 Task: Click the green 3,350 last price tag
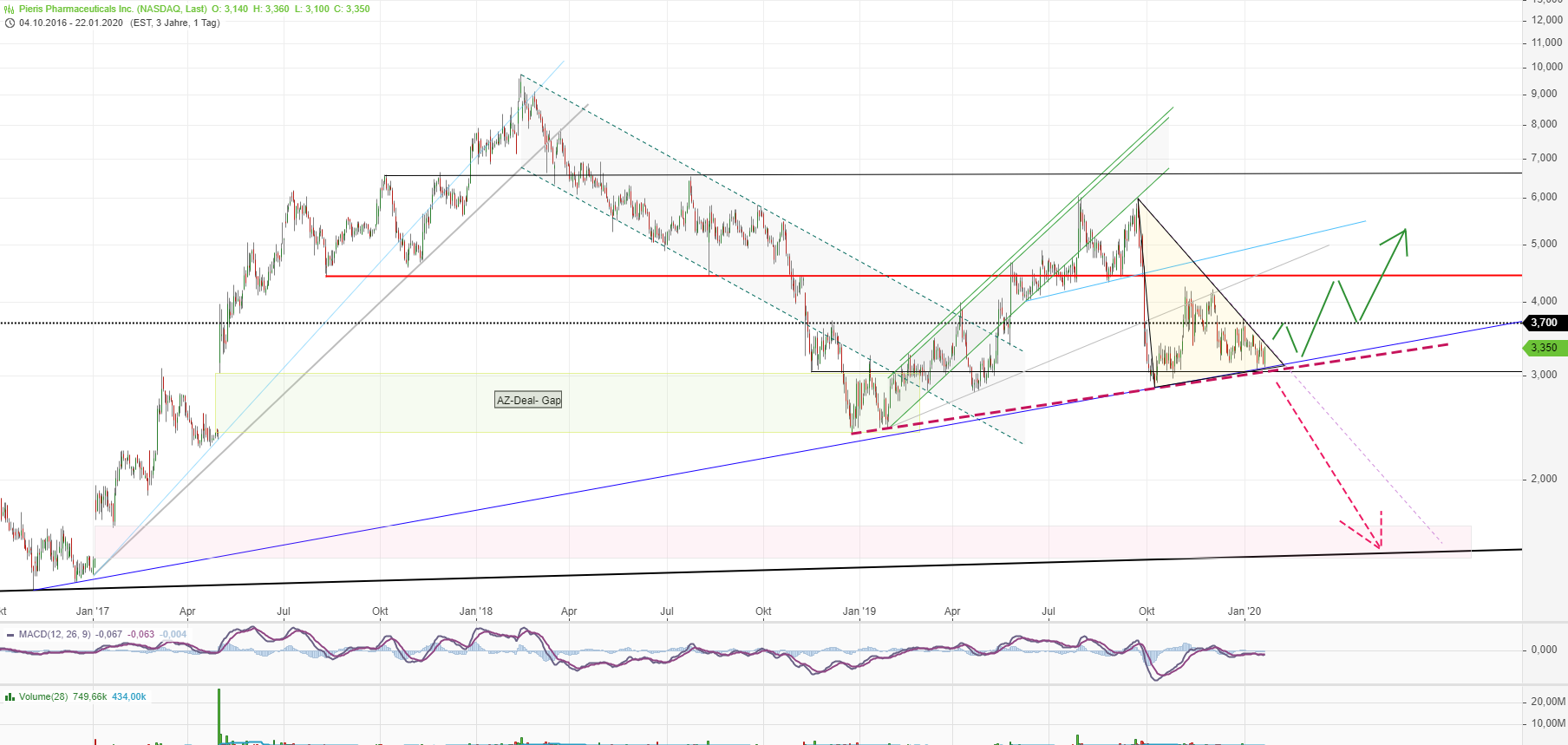point(1544,348)
